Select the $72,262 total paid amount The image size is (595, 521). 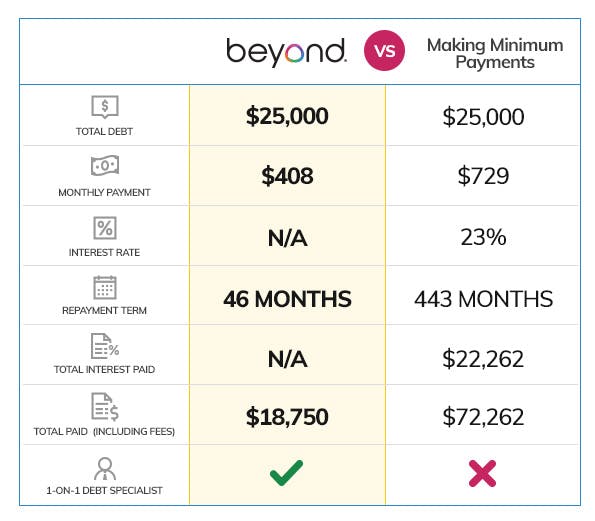[x=483, y=417]
